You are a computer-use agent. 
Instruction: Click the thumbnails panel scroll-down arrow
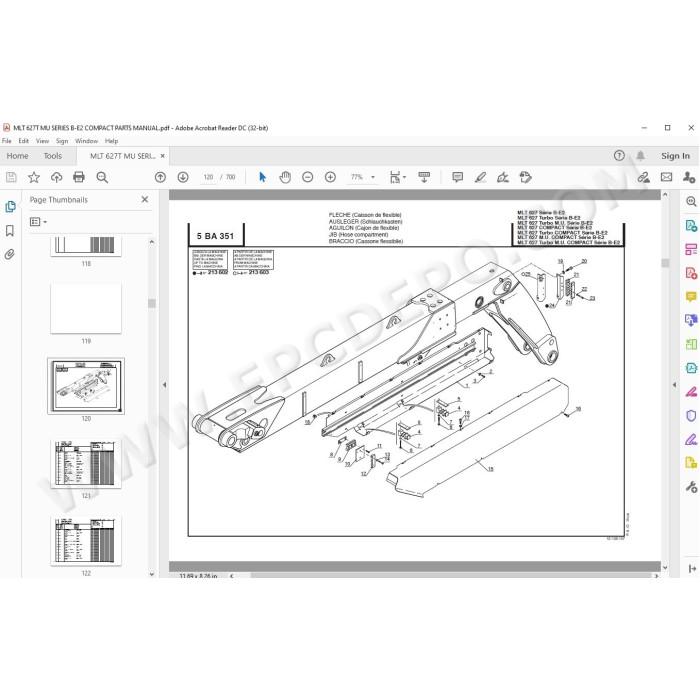tap(152, 574)
